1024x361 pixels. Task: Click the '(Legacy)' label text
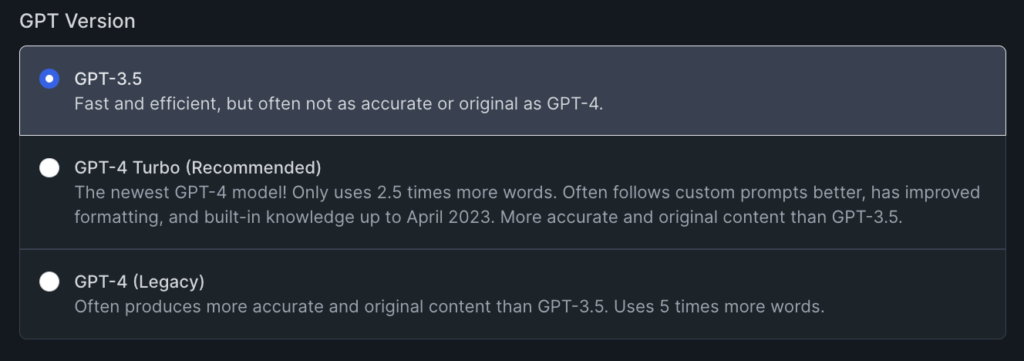tap(169, 282)
